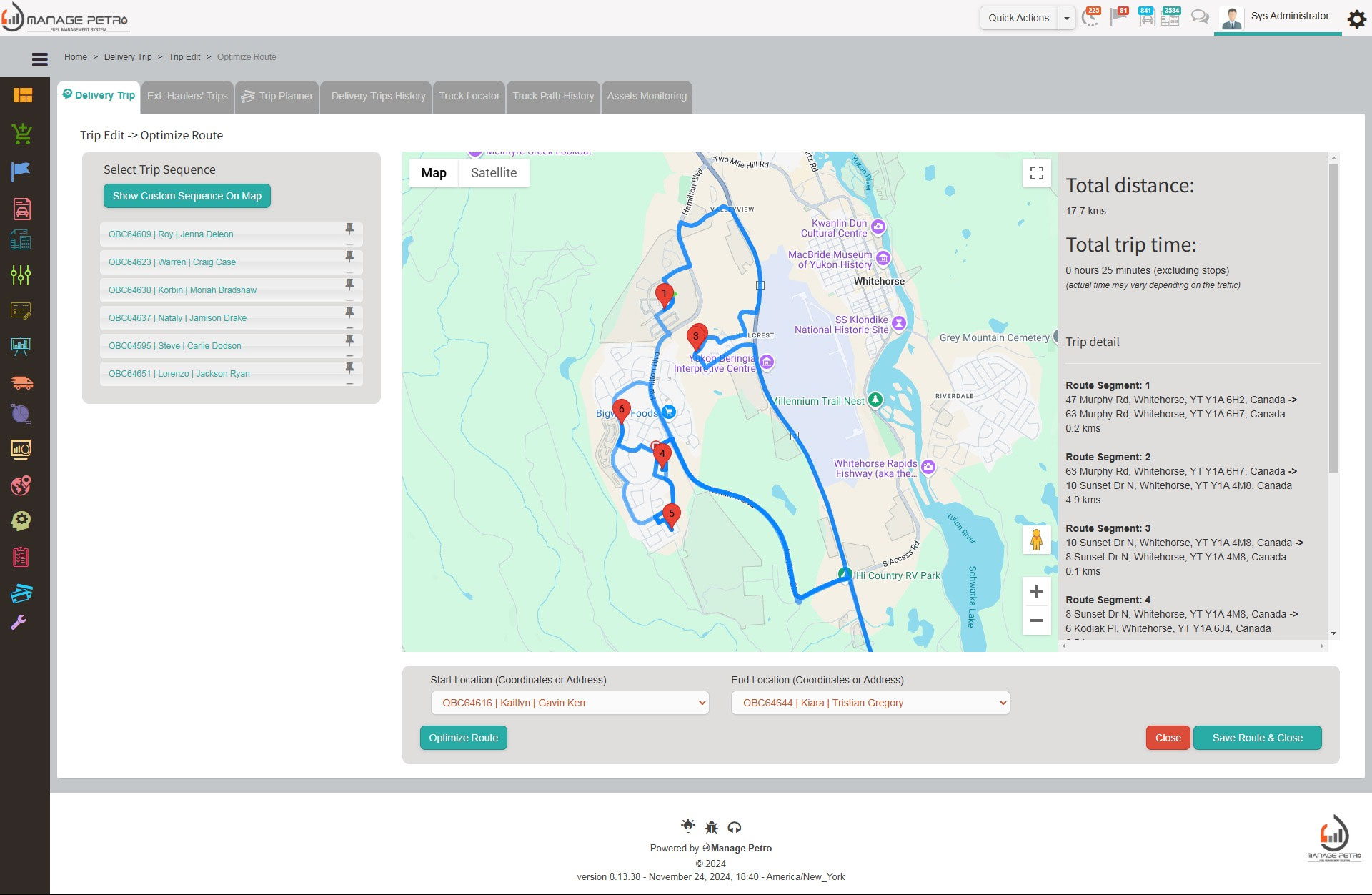The height and width of the screenshot is (895, 1372).
Task: Open the delivery truck icon in the sidebar
Action: tap(21, 383)
